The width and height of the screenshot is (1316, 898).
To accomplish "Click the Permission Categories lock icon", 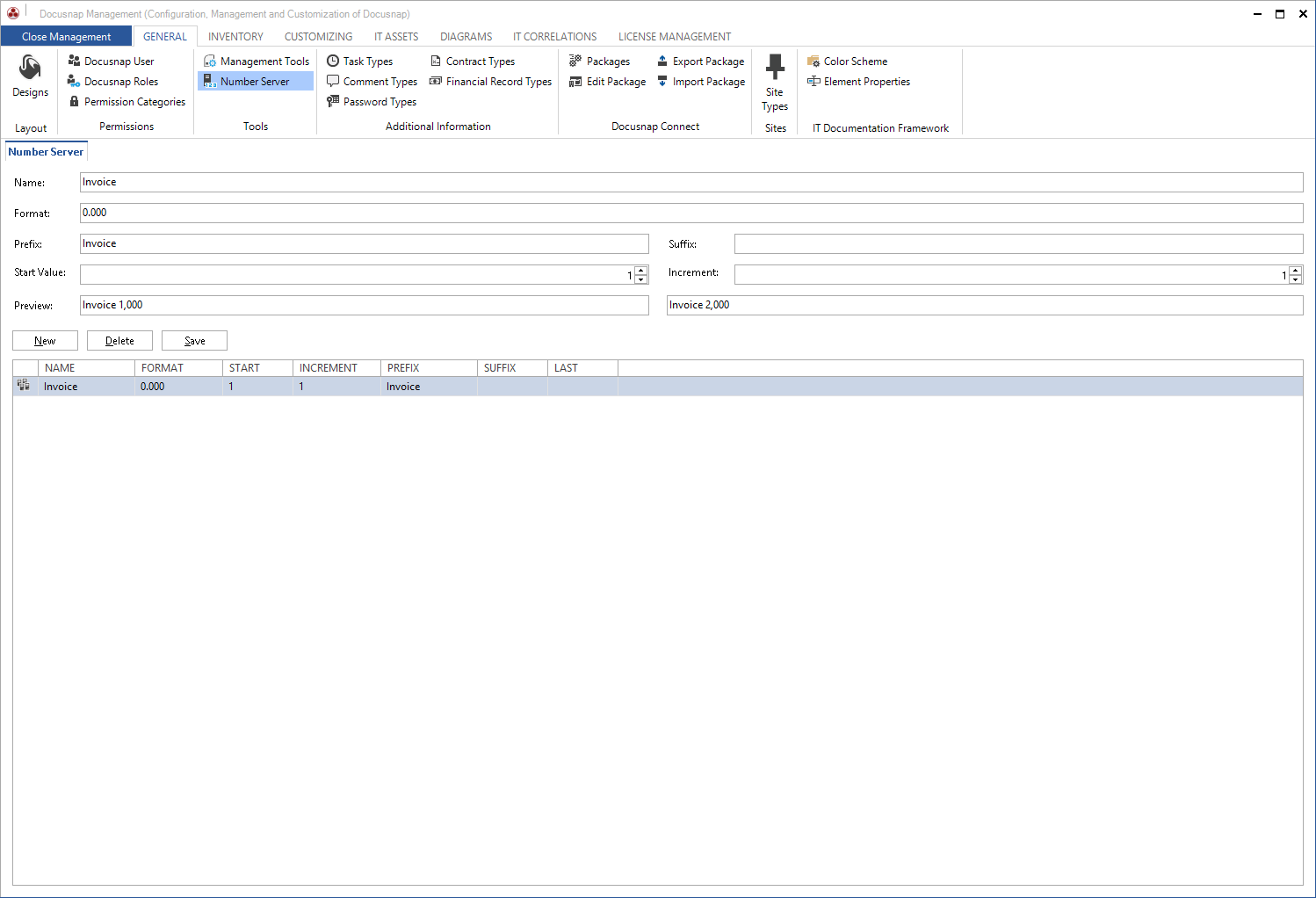I will 74,101.
